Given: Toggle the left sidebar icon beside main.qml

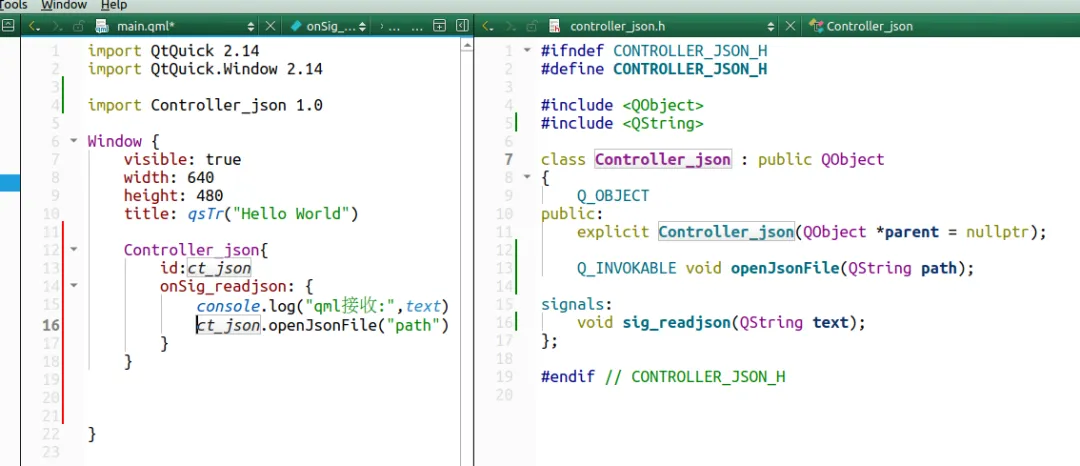Looking at the screenshot, I should [8, 26].
